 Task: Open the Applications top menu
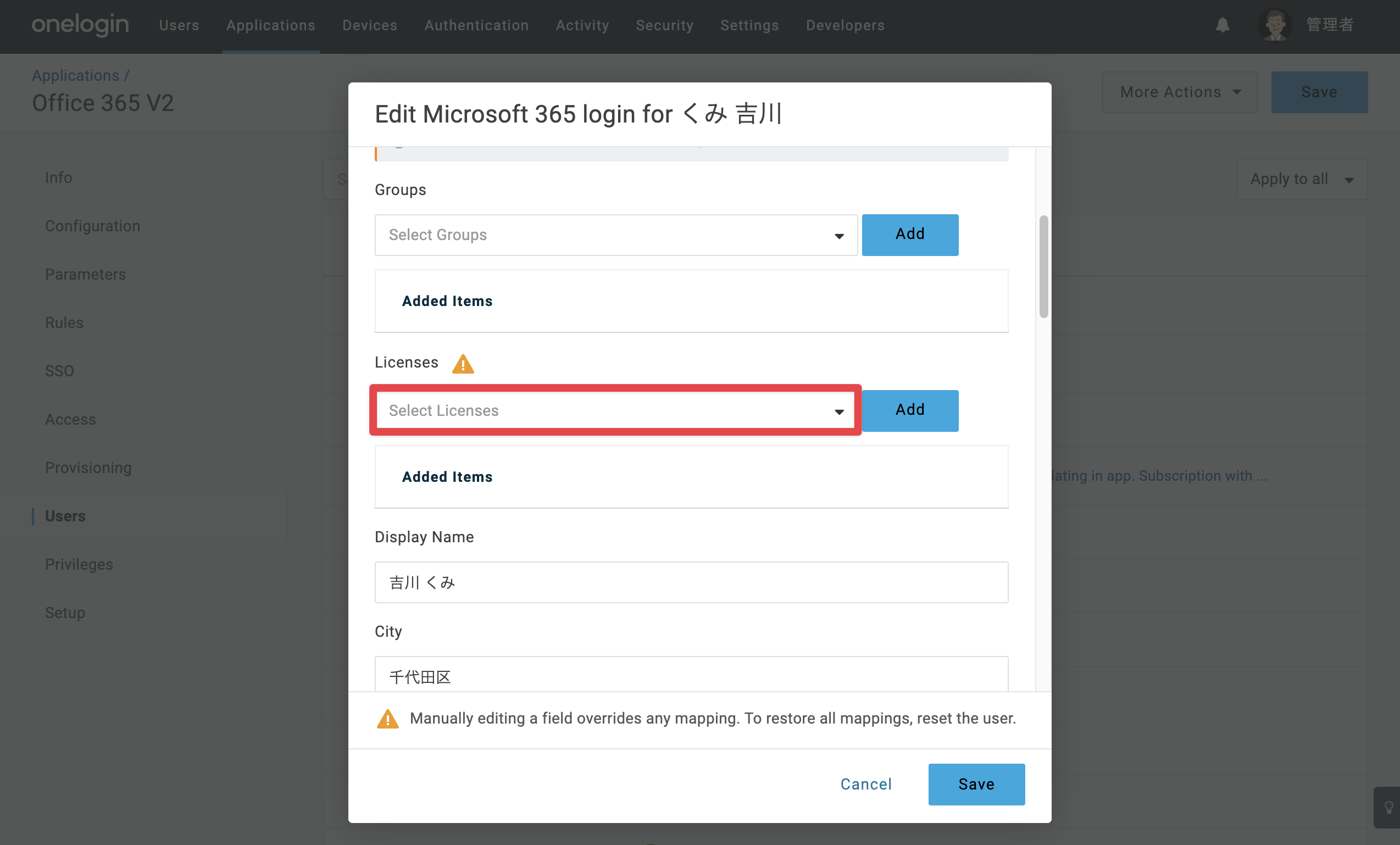click(270, 25)
